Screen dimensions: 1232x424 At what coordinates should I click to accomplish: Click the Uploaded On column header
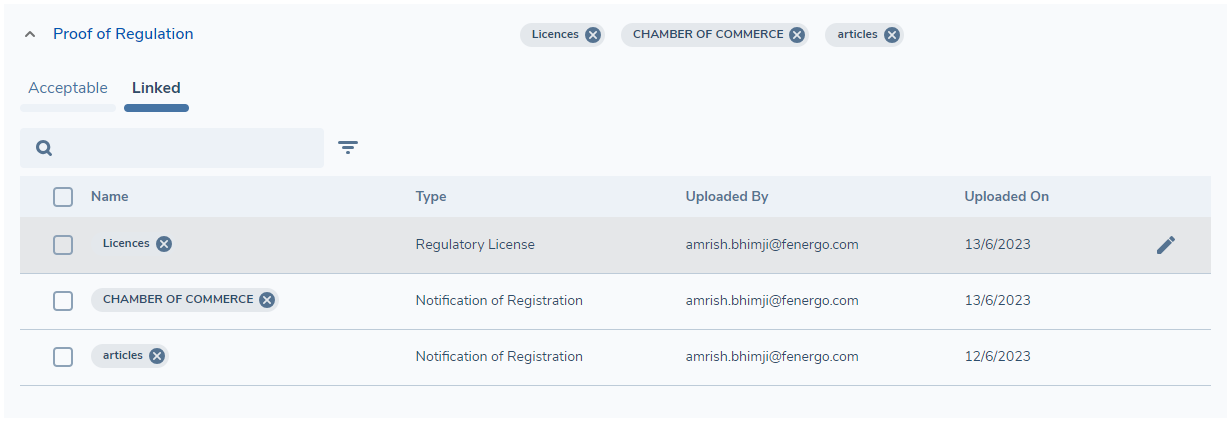[1006, 197]
